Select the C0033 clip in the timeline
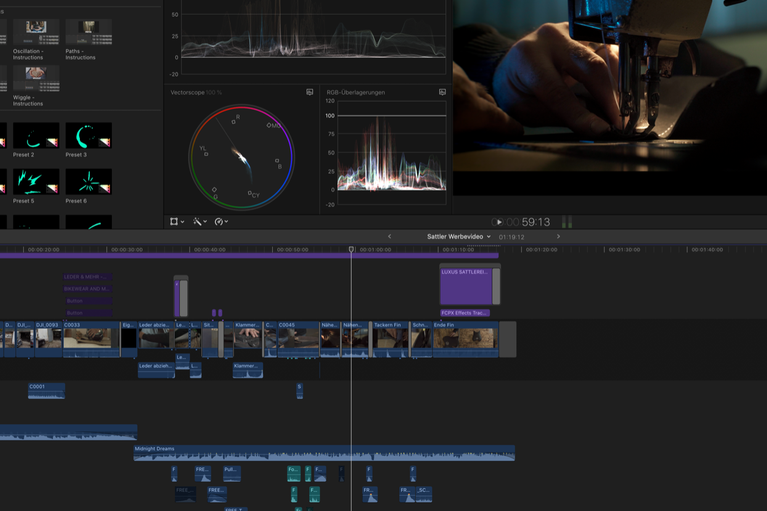 click(91, 339)
